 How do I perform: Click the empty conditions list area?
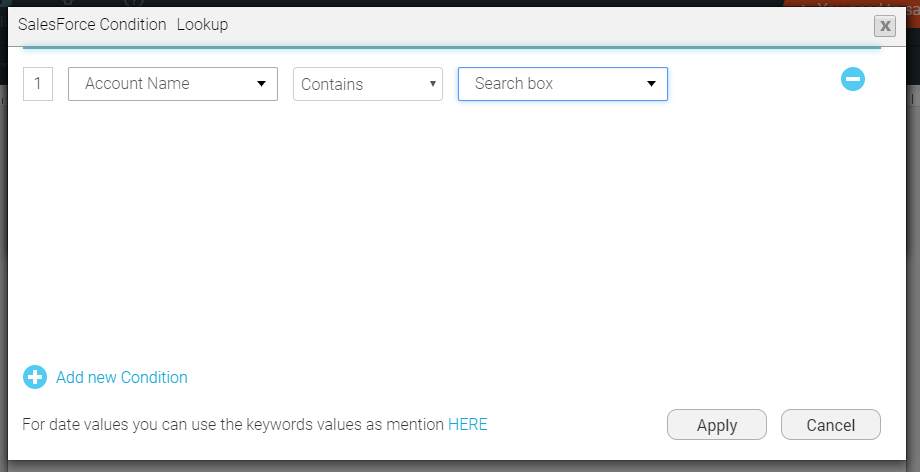(450, 230)
